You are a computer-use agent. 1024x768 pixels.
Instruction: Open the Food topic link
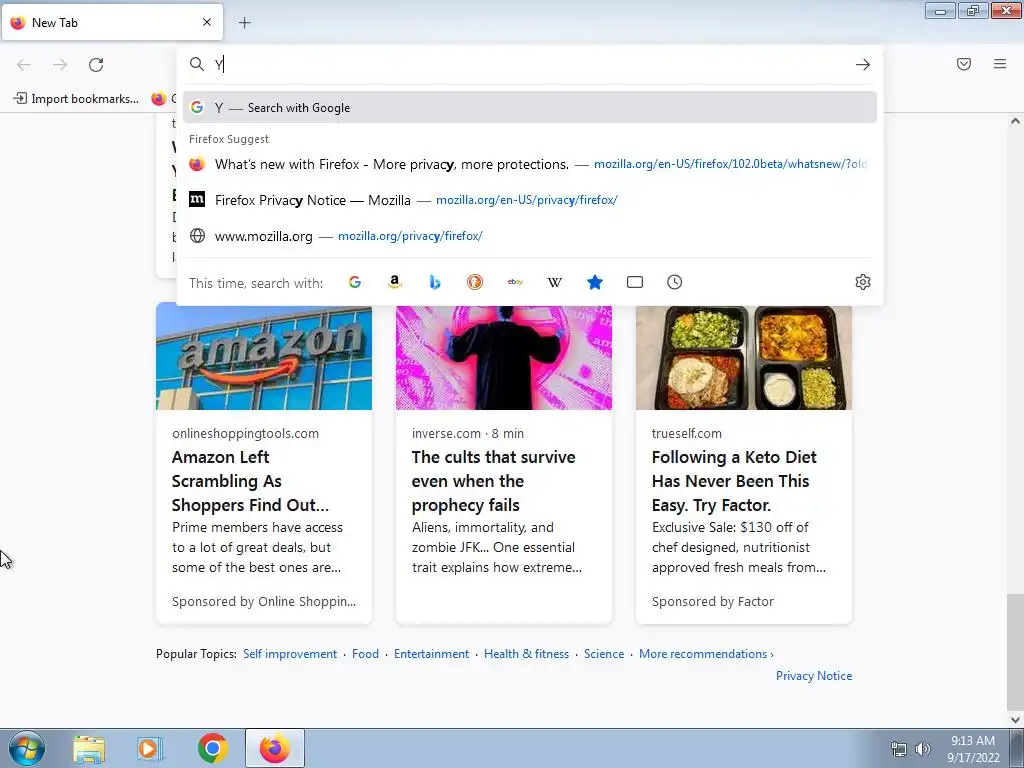pos(365,654)
